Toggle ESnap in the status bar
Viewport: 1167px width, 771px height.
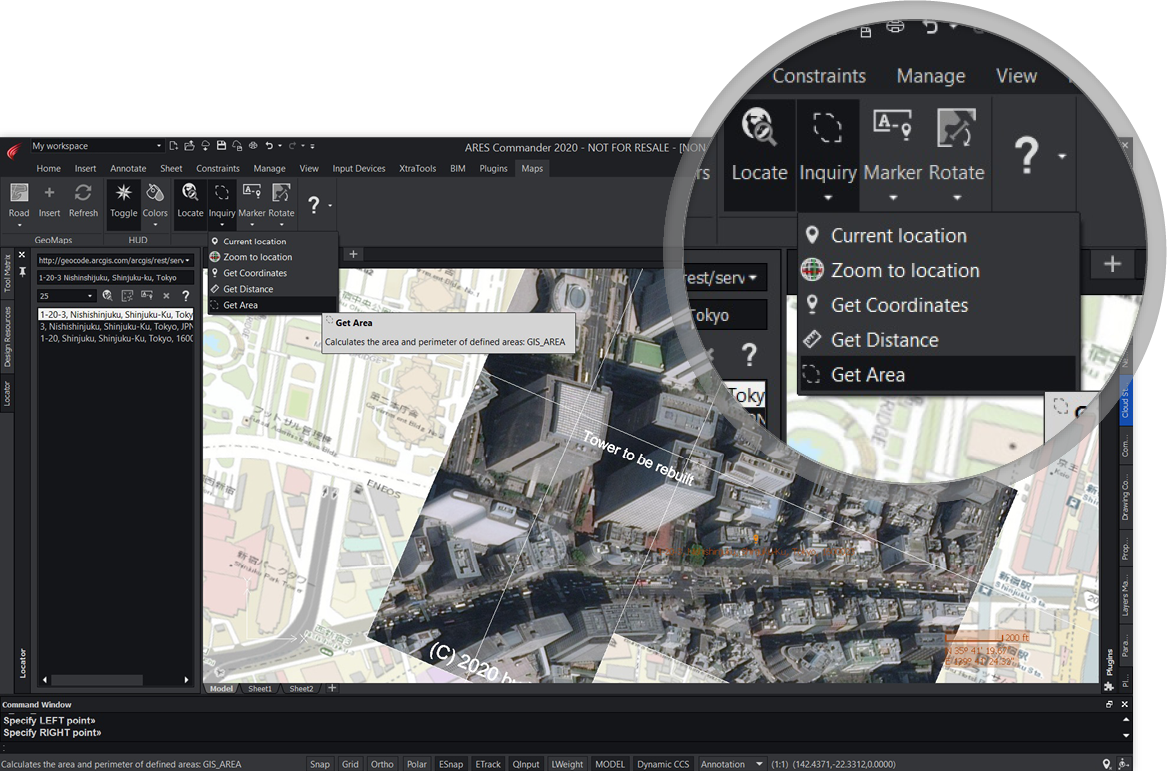pyautogui.click(x=450, y=764)
